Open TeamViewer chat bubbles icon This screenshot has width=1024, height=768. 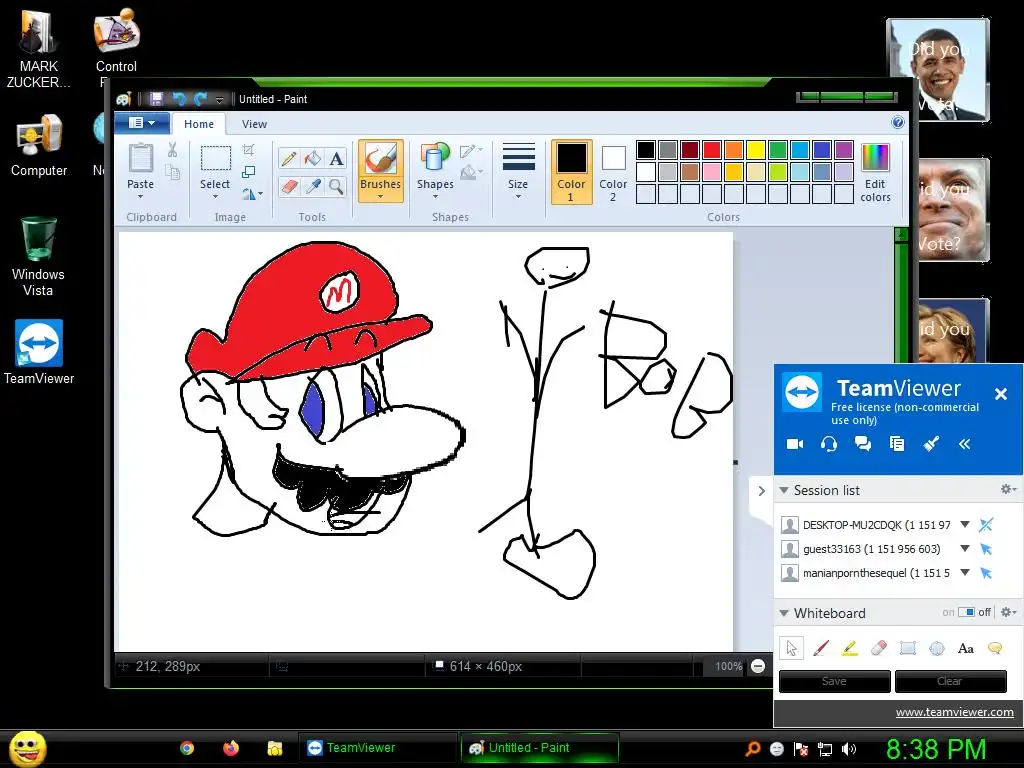tap(863, 444)
